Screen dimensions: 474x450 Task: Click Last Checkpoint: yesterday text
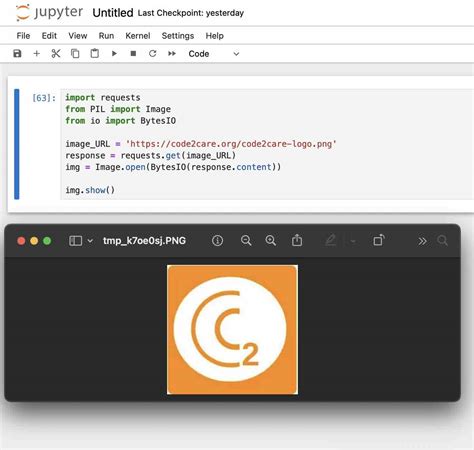(191, 13)
